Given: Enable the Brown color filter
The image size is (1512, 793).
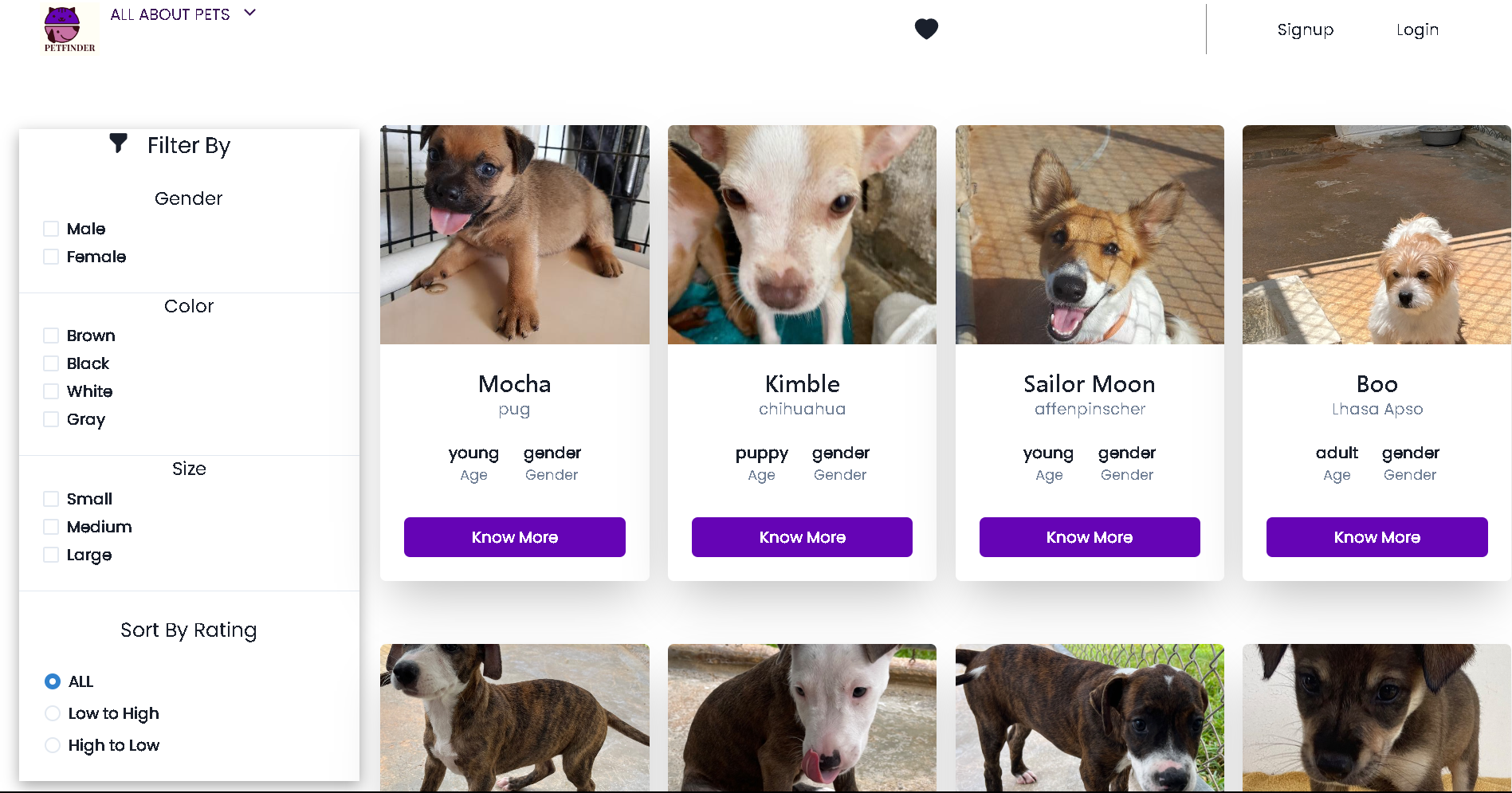Looking at the screenshot, I should pos(51,335).
